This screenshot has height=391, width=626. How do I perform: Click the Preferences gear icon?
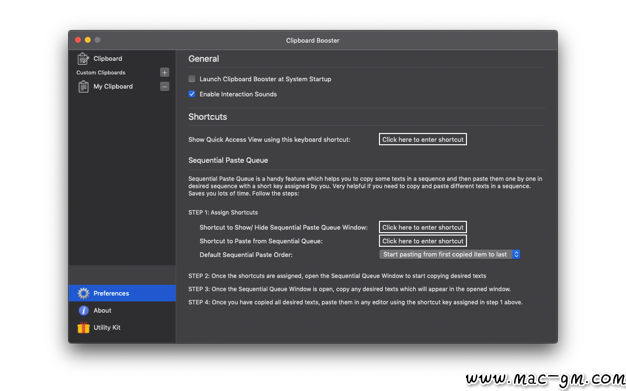[x=83, y=294]
